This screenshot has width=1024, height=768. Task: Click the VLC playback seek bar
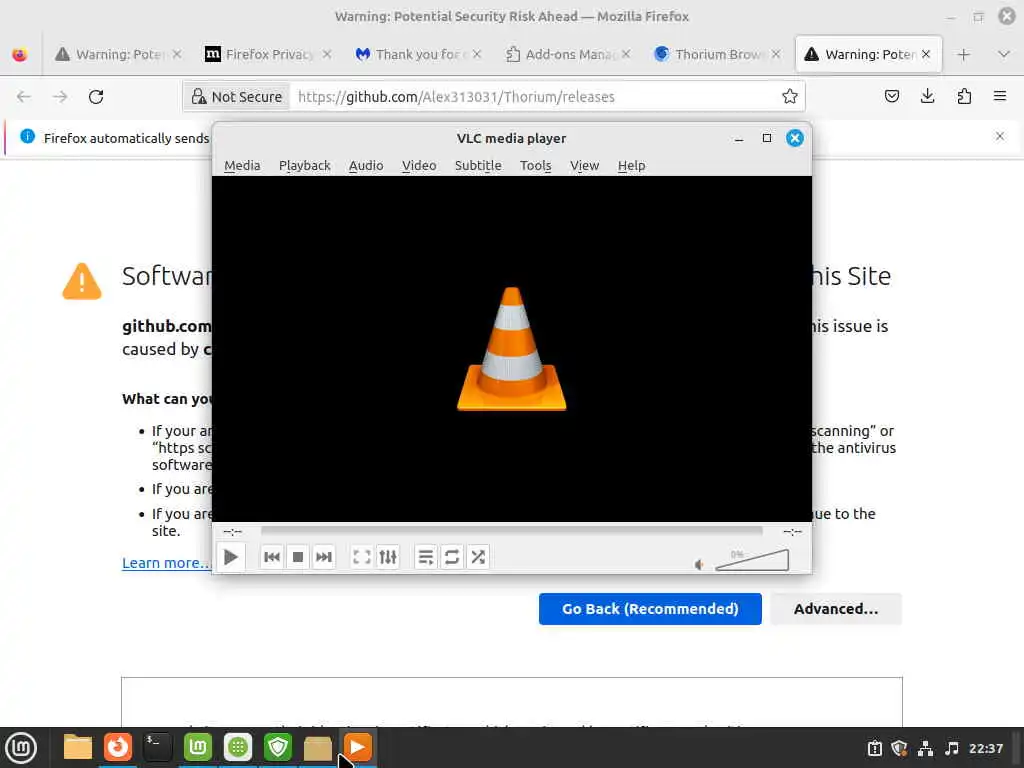pyautogui.click(x=511, y=531)
